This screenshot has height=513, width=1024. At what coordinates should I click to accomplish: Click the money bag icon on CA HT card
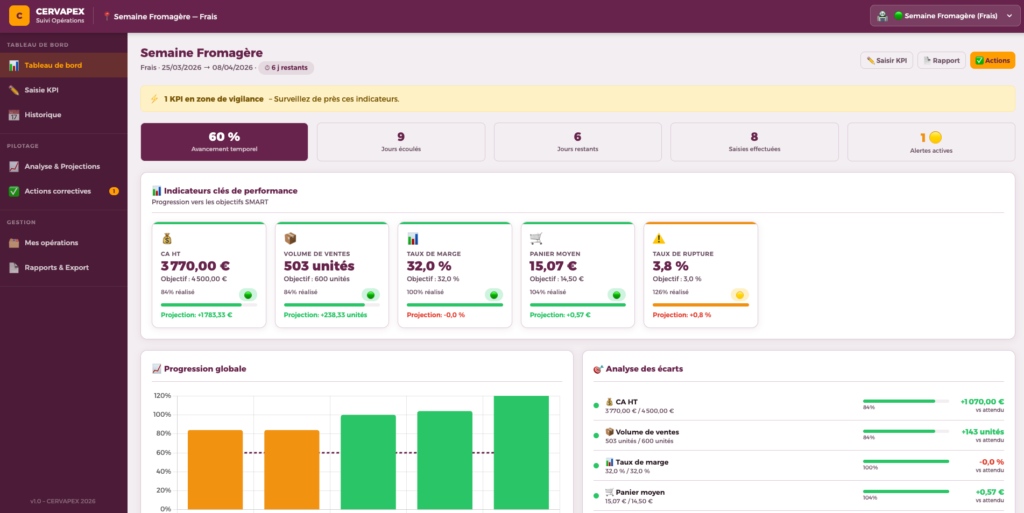pyautogui.click(x=167, y=239)
